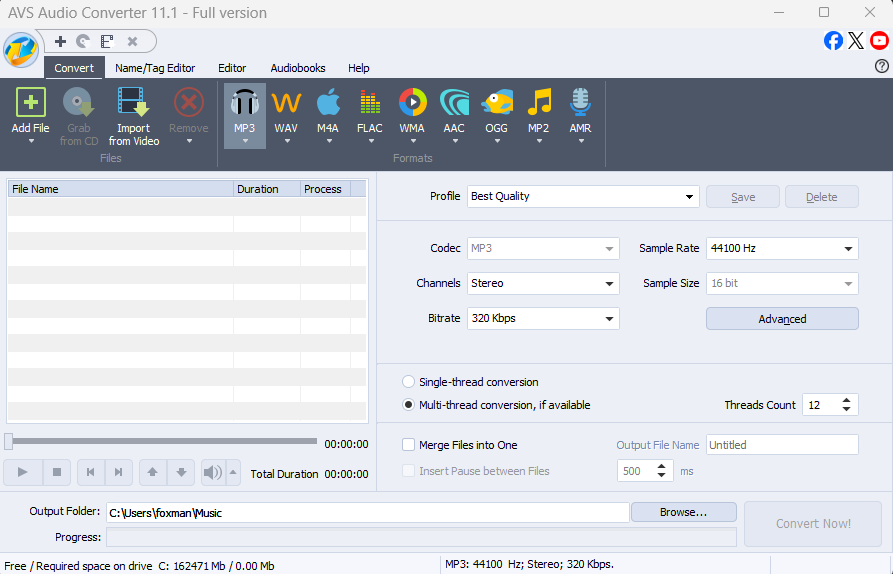Toggle Insert Pause between Files checkbox

click(x=408, y=471)
